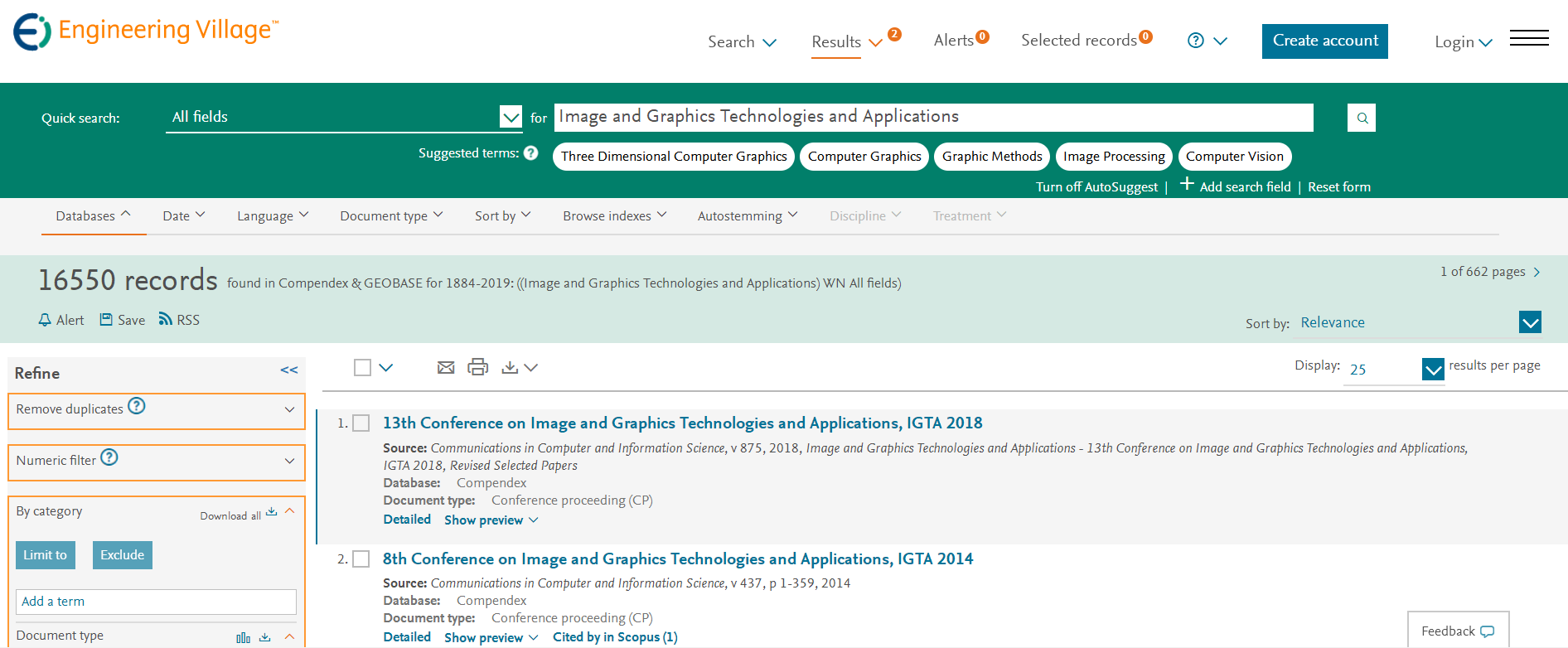Select suggested term Computer Graphics

[x=864, y=157]
